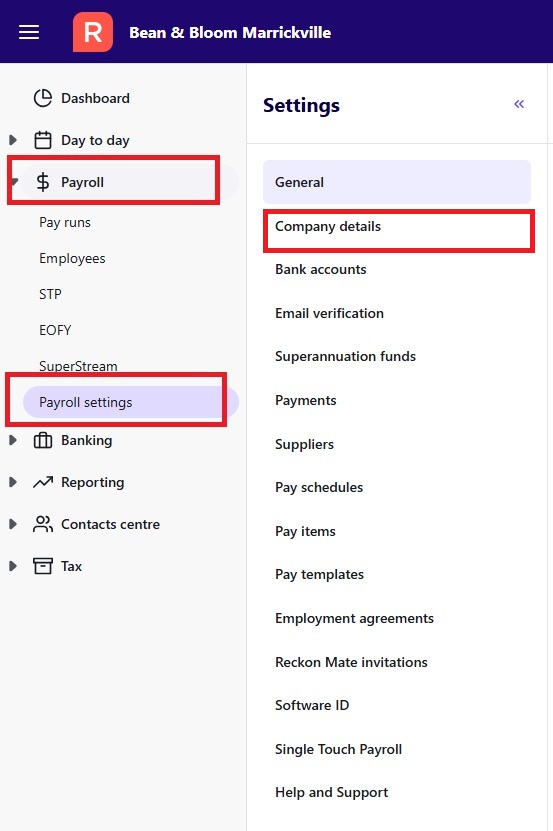The height and width of the screenshot is (831, 553).
Task: Select Payroll settings in sidebar
Action: coord(130,402)
